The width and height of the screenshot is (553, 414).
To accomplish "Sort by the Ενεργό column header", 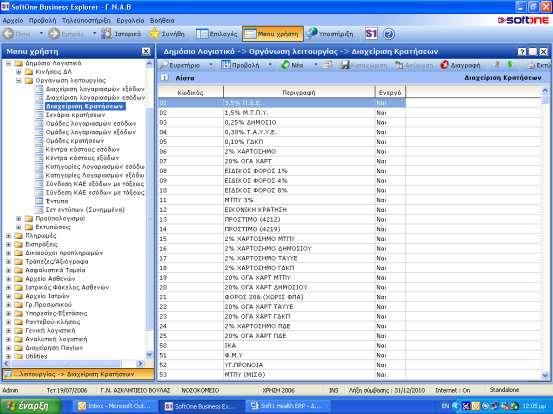I will pos(390,92).
